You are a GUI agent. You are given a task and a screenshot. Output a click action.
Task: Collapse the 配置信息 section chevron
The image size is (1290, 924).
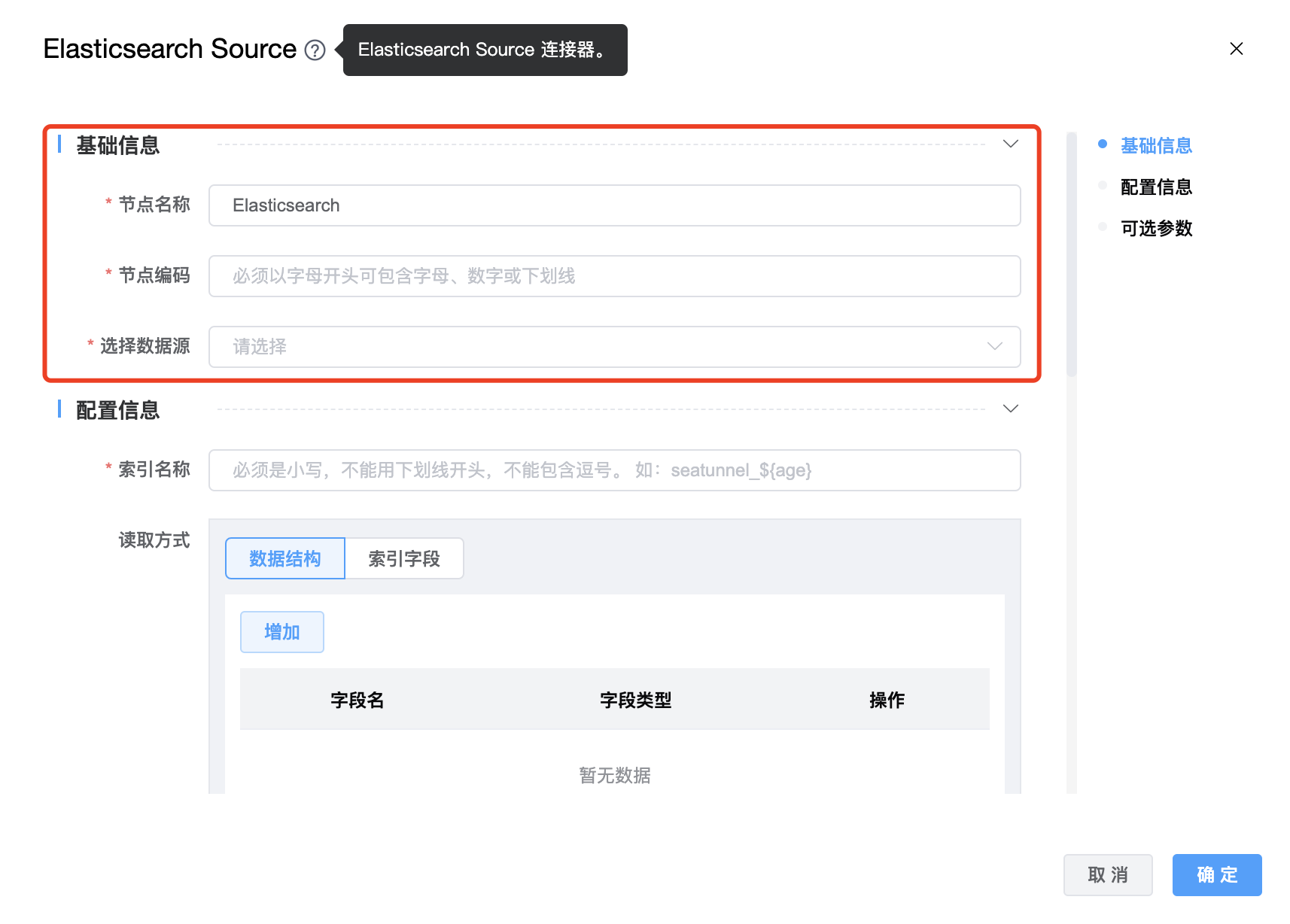1010,409
